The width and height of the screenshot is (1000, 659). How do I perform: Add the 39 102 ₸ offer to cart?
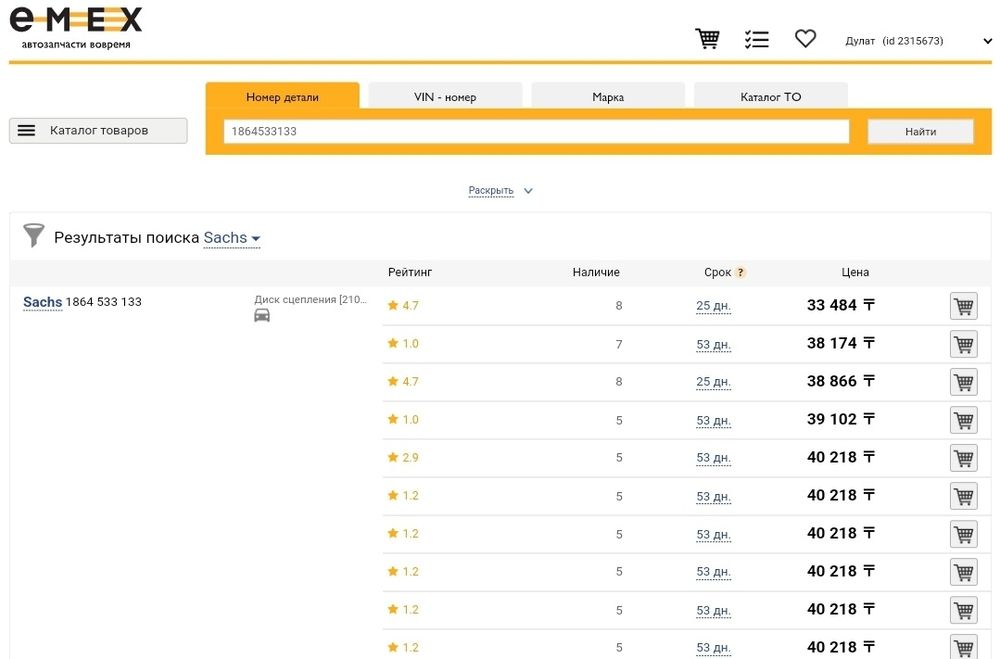tap(963, 420)
